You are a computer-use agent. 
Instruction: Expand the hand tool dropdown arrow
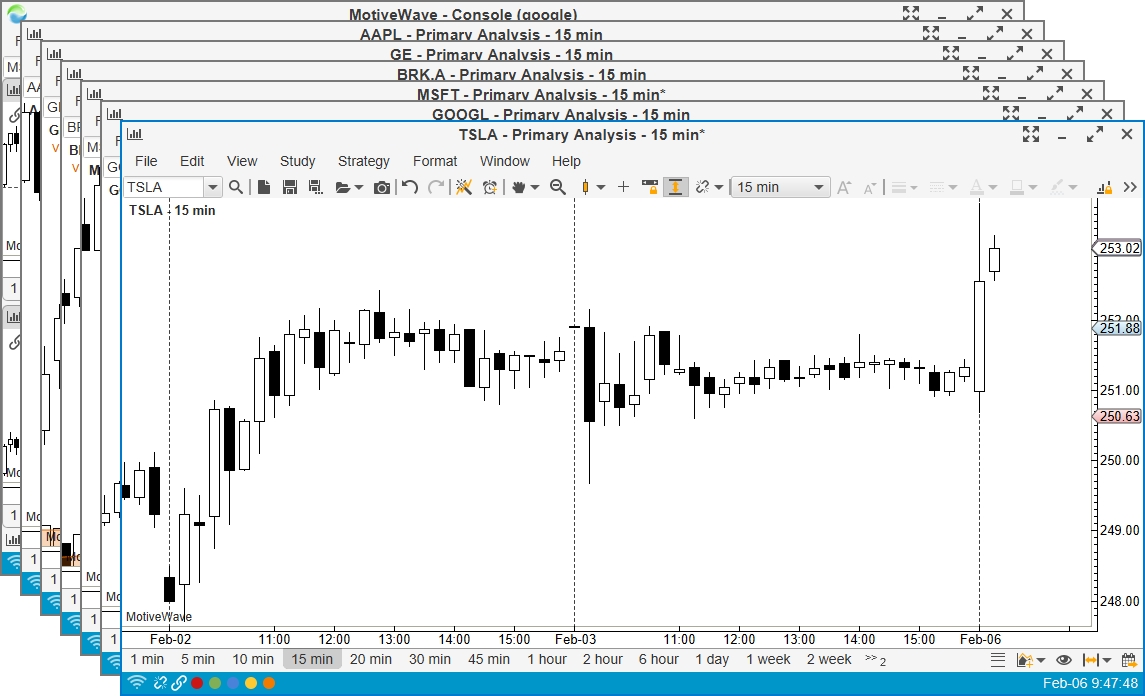click(535, 188)
